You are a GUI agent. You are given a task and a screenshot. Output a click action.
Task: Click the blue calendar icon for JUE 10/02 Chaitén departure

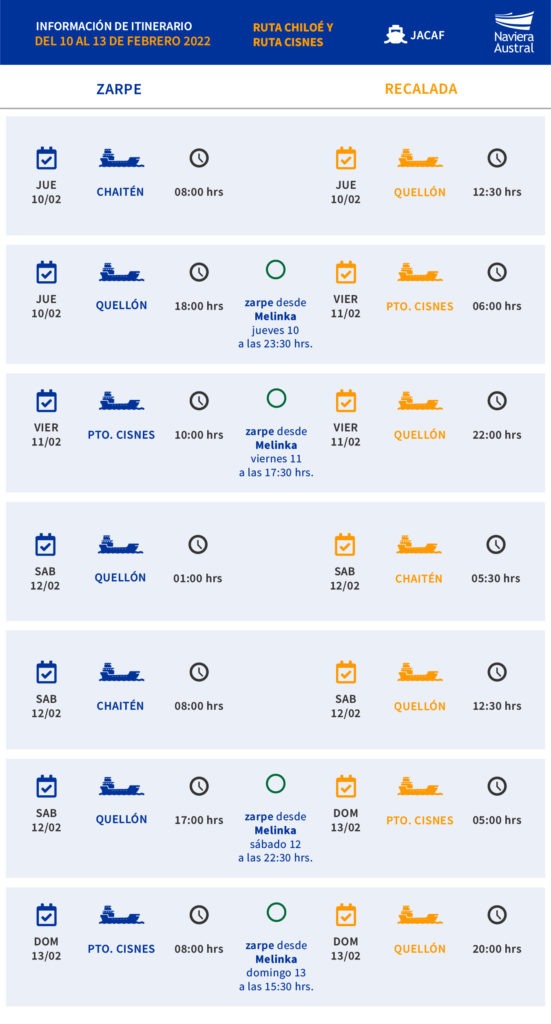(46, 158)
